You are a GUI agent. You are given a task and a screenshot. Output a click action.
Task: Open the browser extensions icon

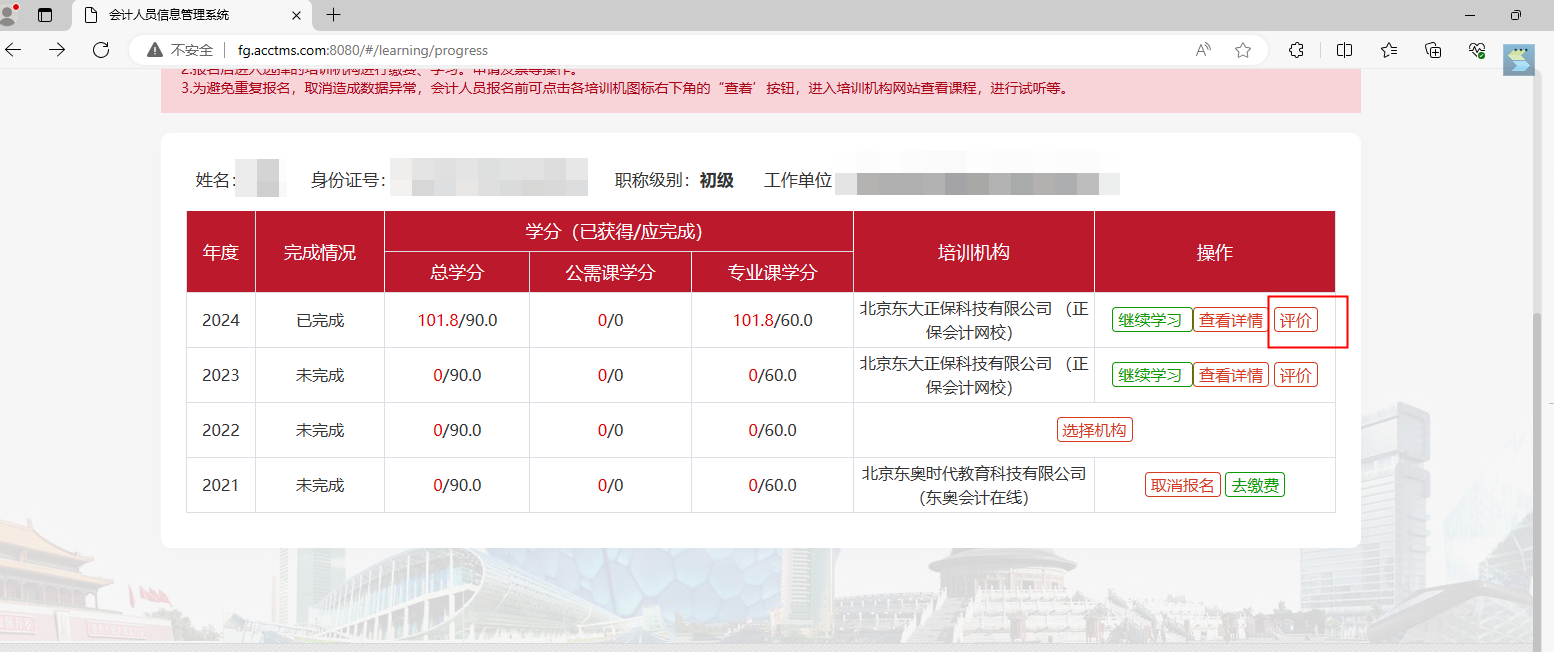tap(1296, 50)
